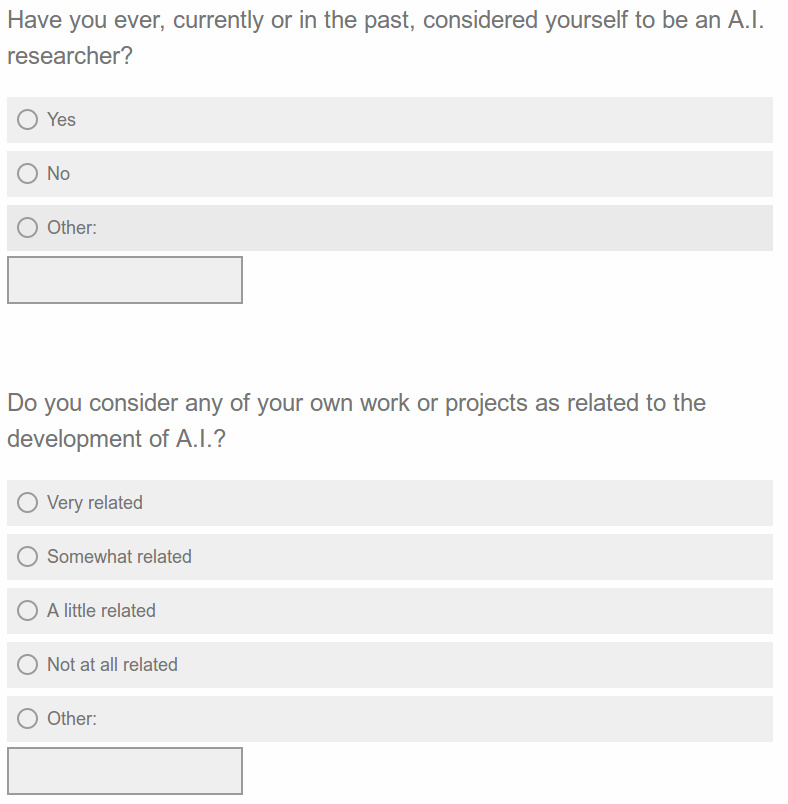Click the 'A little related' label text
Screen dimensions: 788x804
102,611
